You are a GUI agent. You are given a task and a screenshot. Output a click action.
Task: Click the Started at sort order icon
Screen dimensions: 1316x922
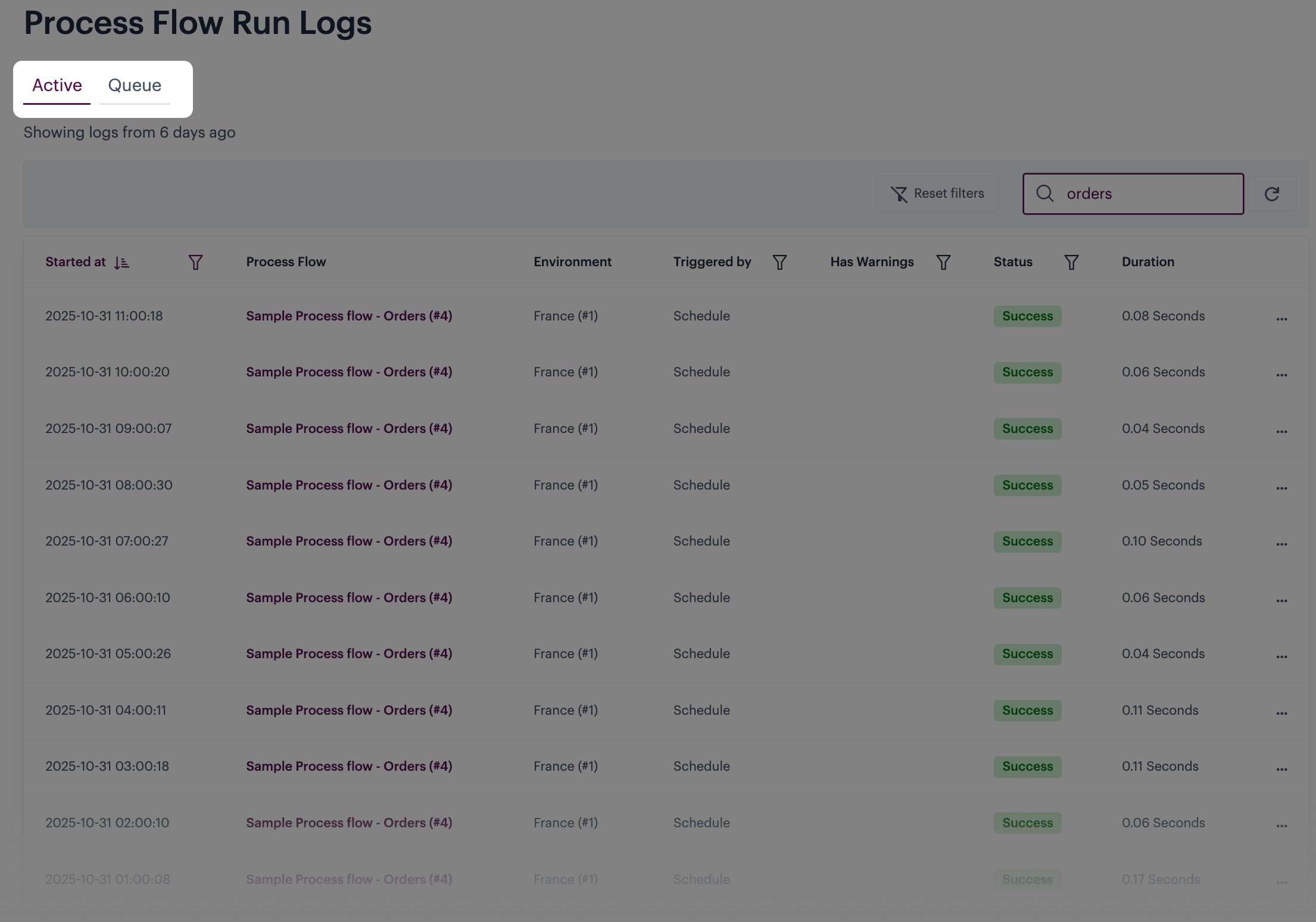coord(121,262)
